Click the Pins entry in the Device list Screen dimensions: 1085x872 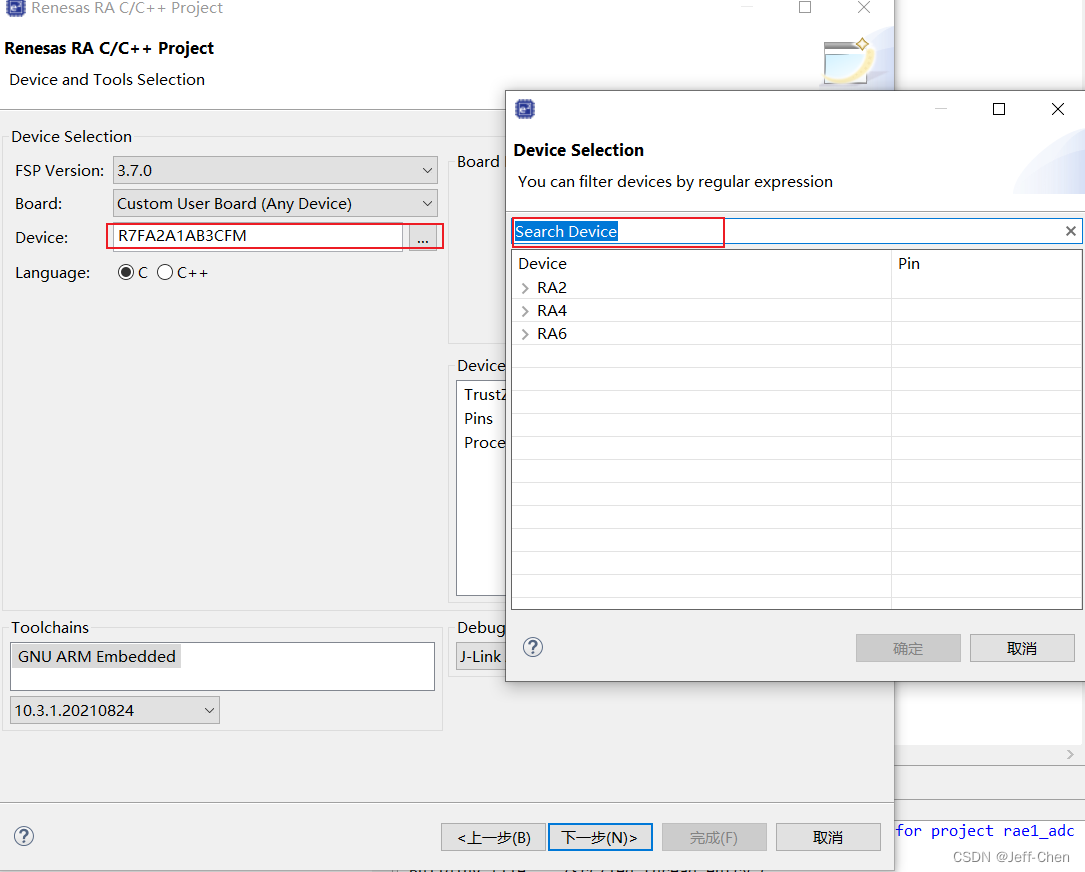click(x=478, y=419)
